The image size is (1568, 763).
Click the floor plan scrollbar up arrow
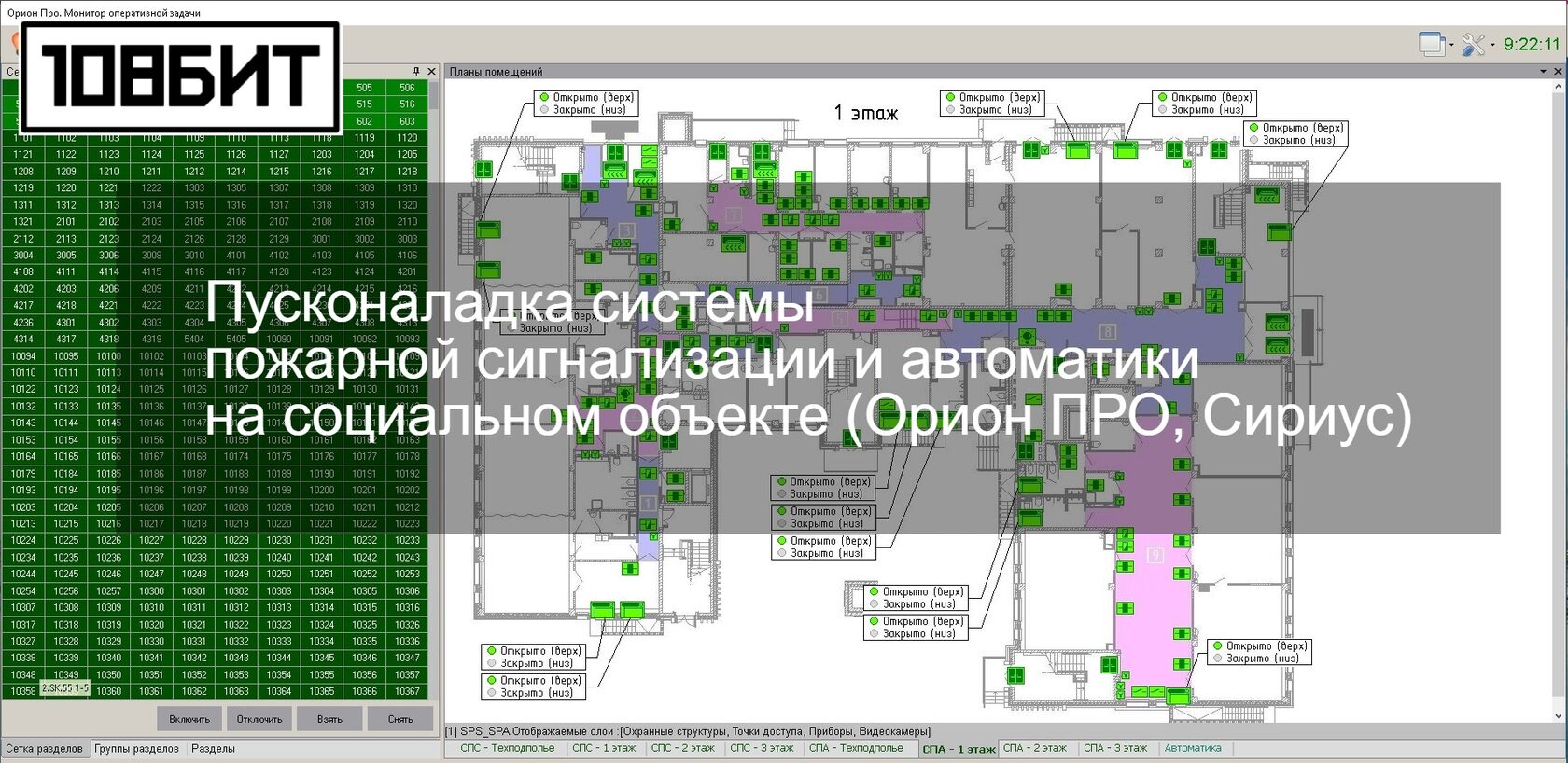click(x=1558, y=87)
